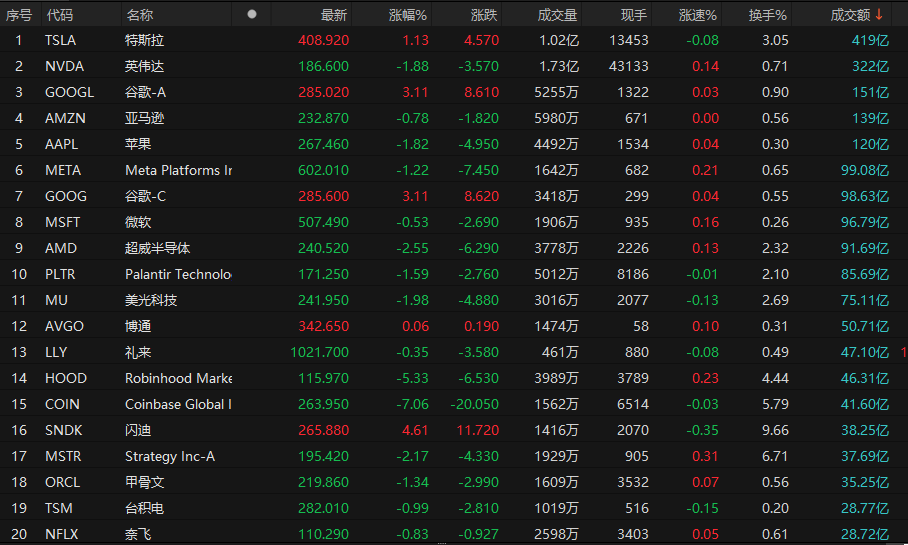Image resolution: width=908 pixels, height=545 pixels.
Task: Click the price 186.600 for NVDA
Action: tap(323, 66)
